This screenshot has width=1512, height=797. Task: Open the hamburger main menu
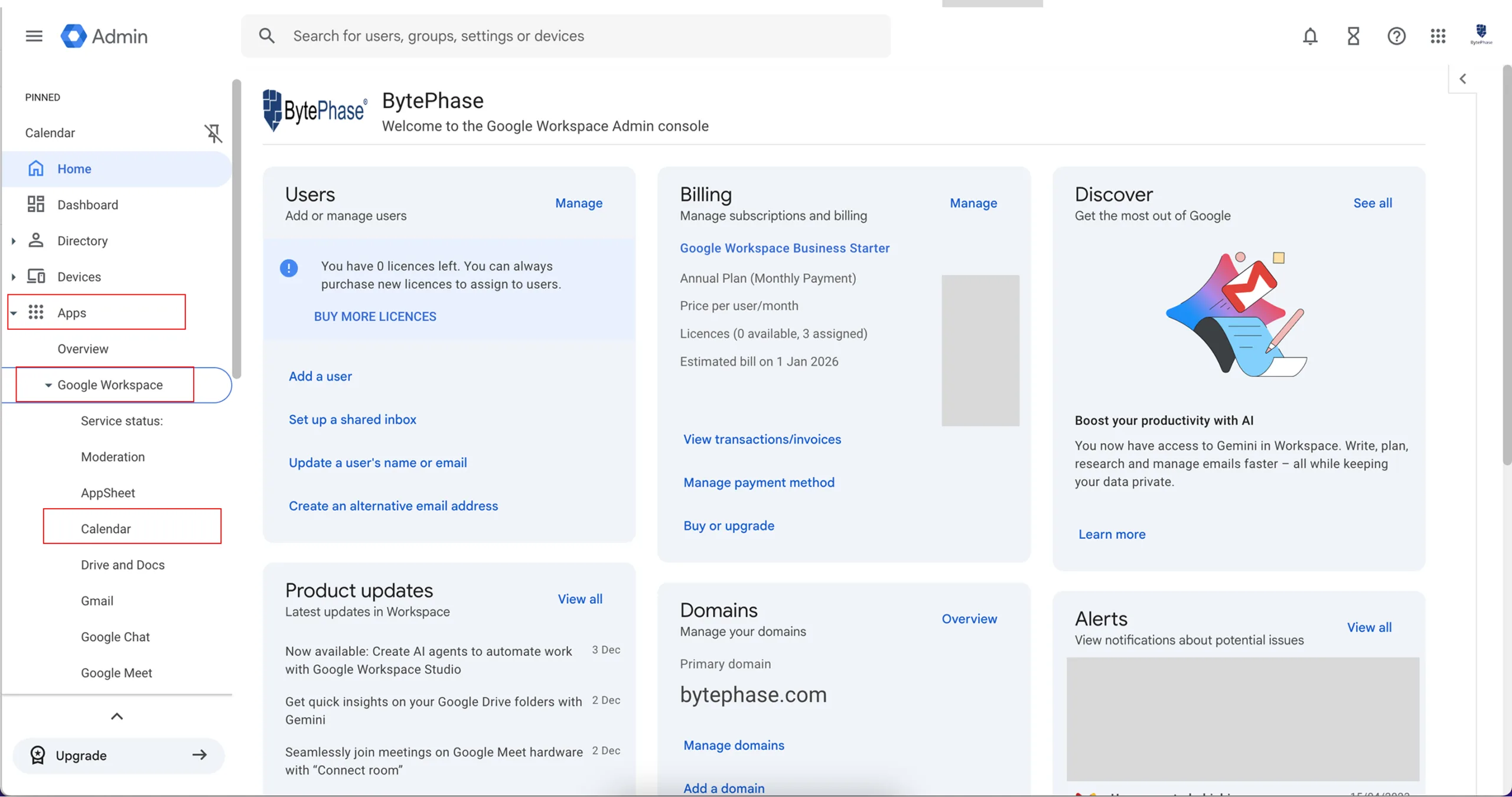(34, 36)
